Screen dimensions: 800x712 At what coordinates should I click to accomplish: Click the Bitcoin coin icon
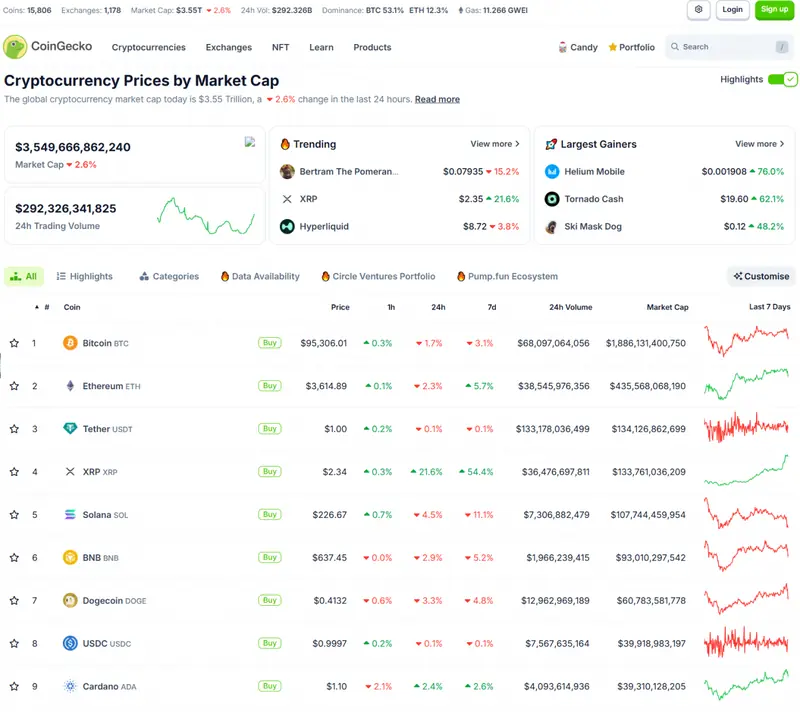(70, 343)
